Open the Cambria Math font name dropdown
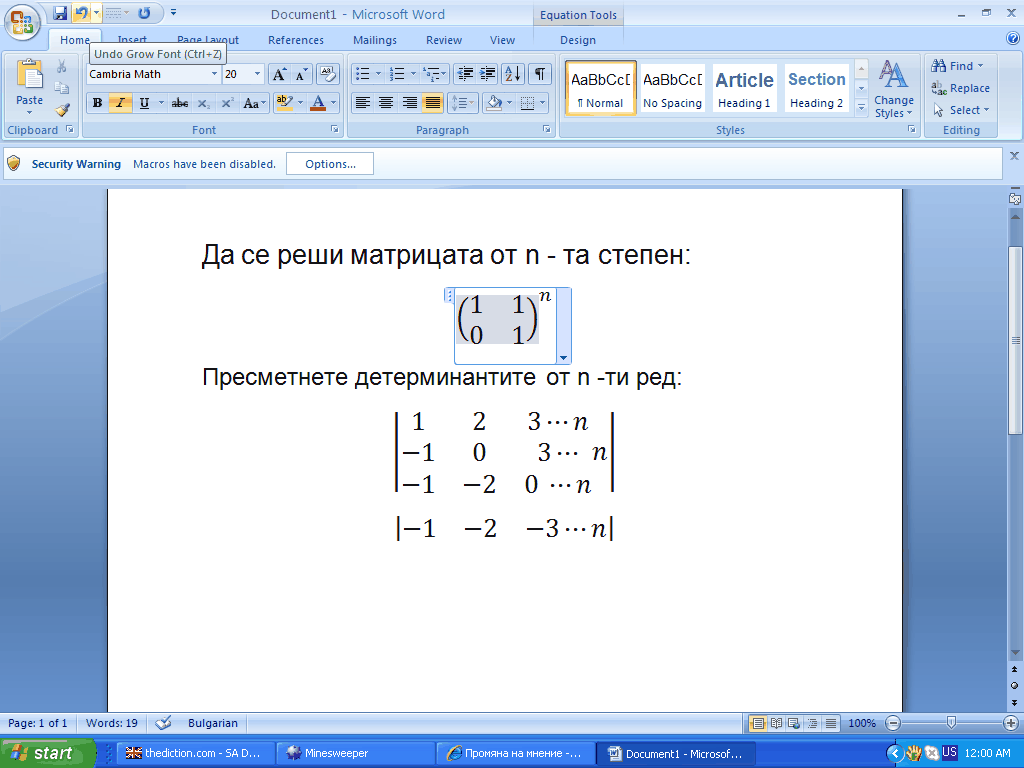This screenshot has height=768, width=1024. pyautogui.click(x=214, y=74)
